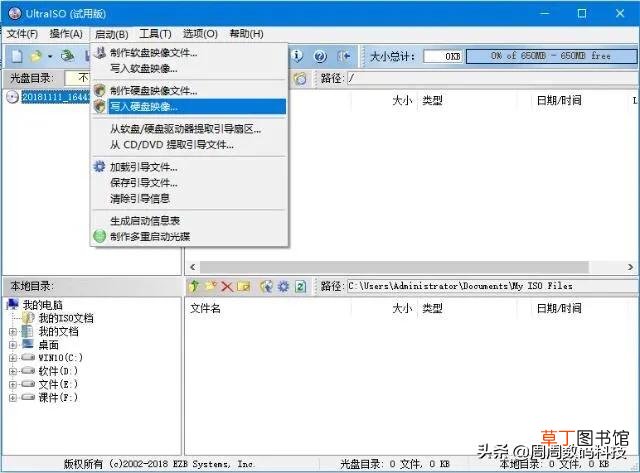Choose 制作多重启动光碟 menu entry
The height and width of the screenshot is (473, 640).
(x=189, y=236)
